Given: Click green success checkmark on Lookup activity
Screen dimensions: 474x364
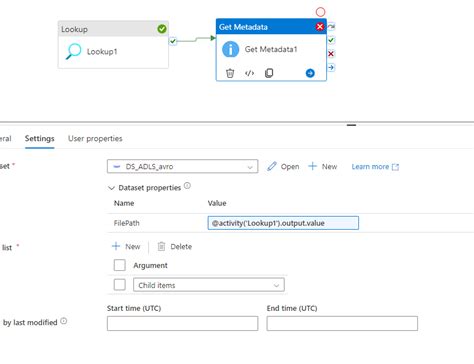Looking at the screenshot, I should pyautogui.click(x=162, y=29).
